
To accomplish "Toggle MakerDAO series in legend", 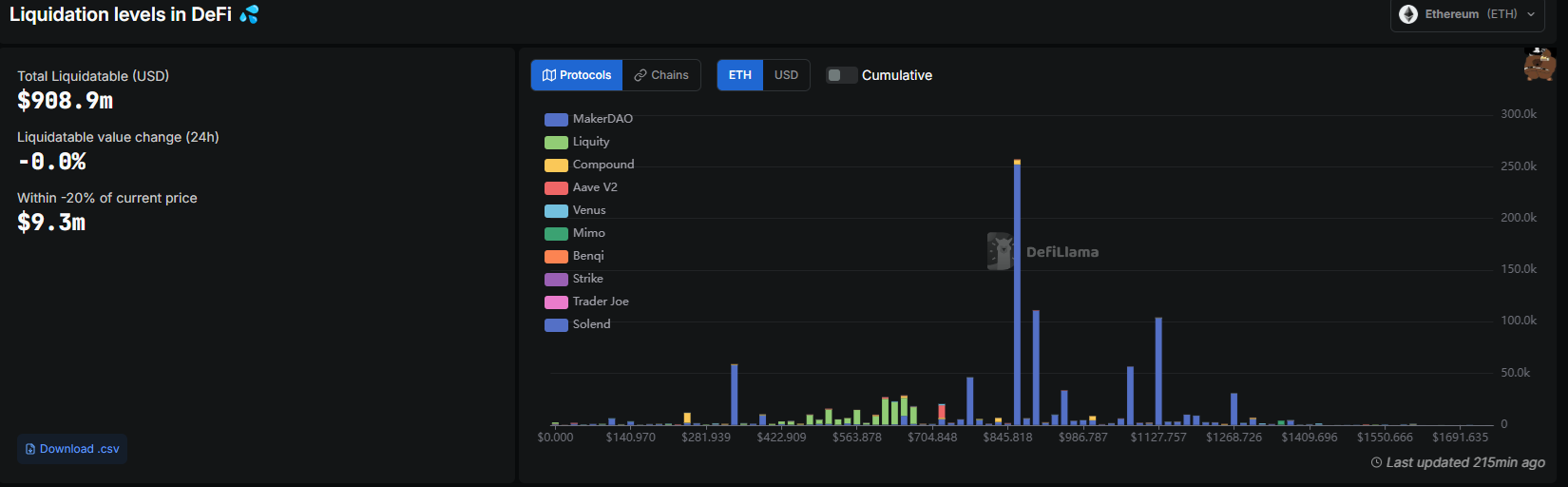I will [588, 119].
